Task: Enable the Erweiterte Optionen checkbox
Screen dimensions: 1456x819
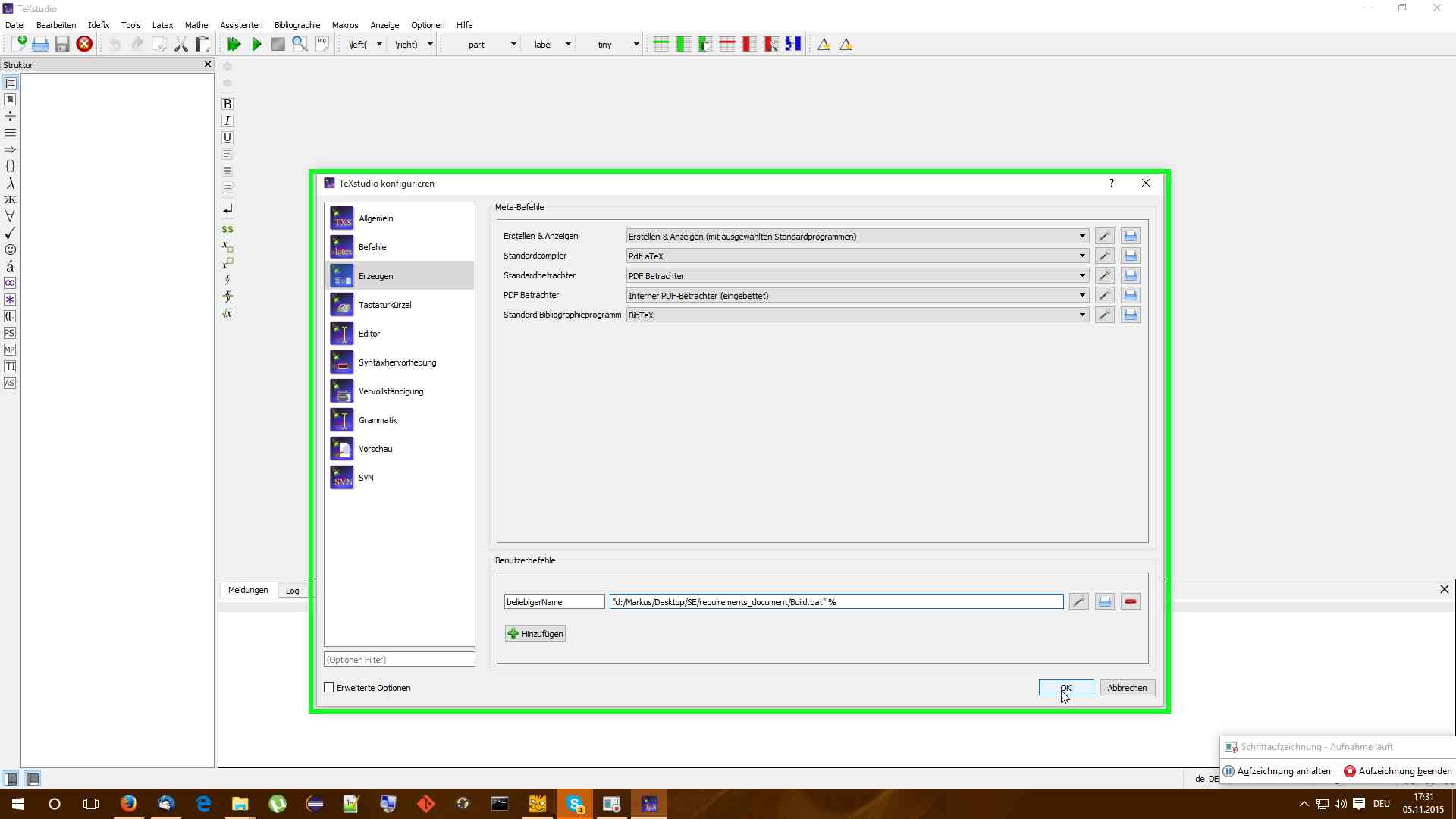Action: 329,688
